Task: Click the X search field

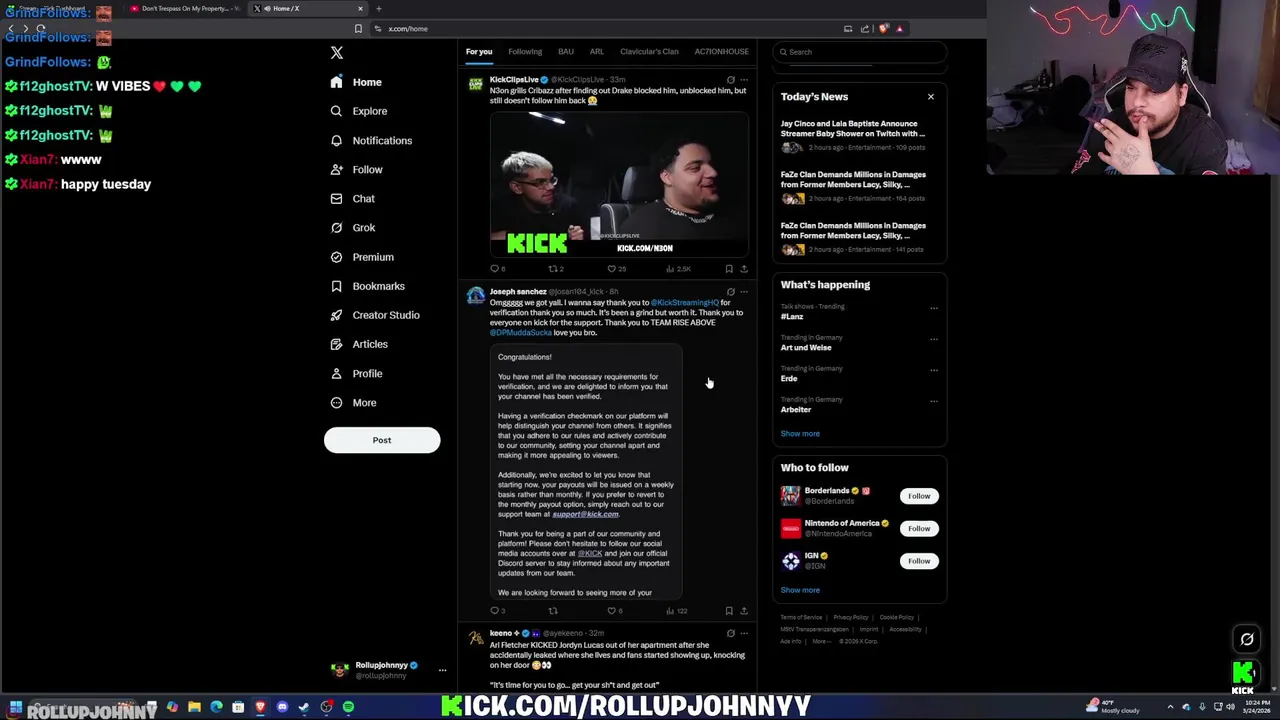Action: point(860,52)
